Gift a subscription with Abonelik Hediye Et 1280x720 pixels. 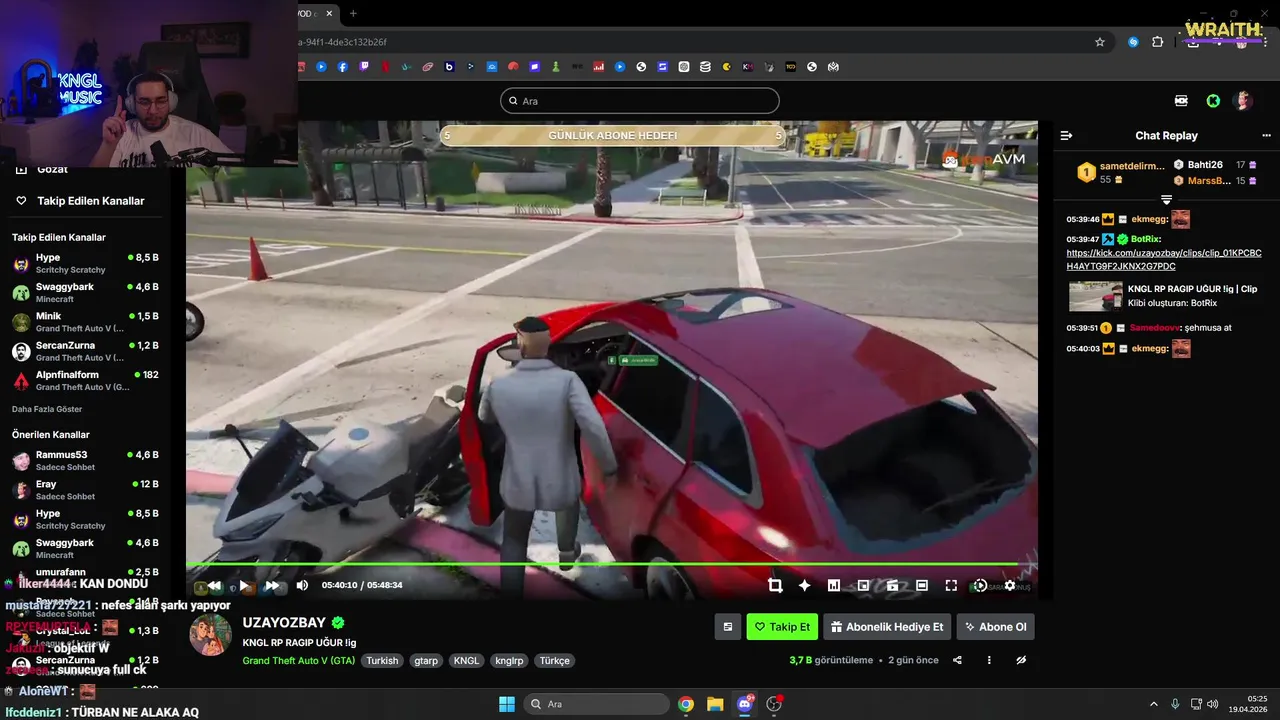tap(887, 627)
